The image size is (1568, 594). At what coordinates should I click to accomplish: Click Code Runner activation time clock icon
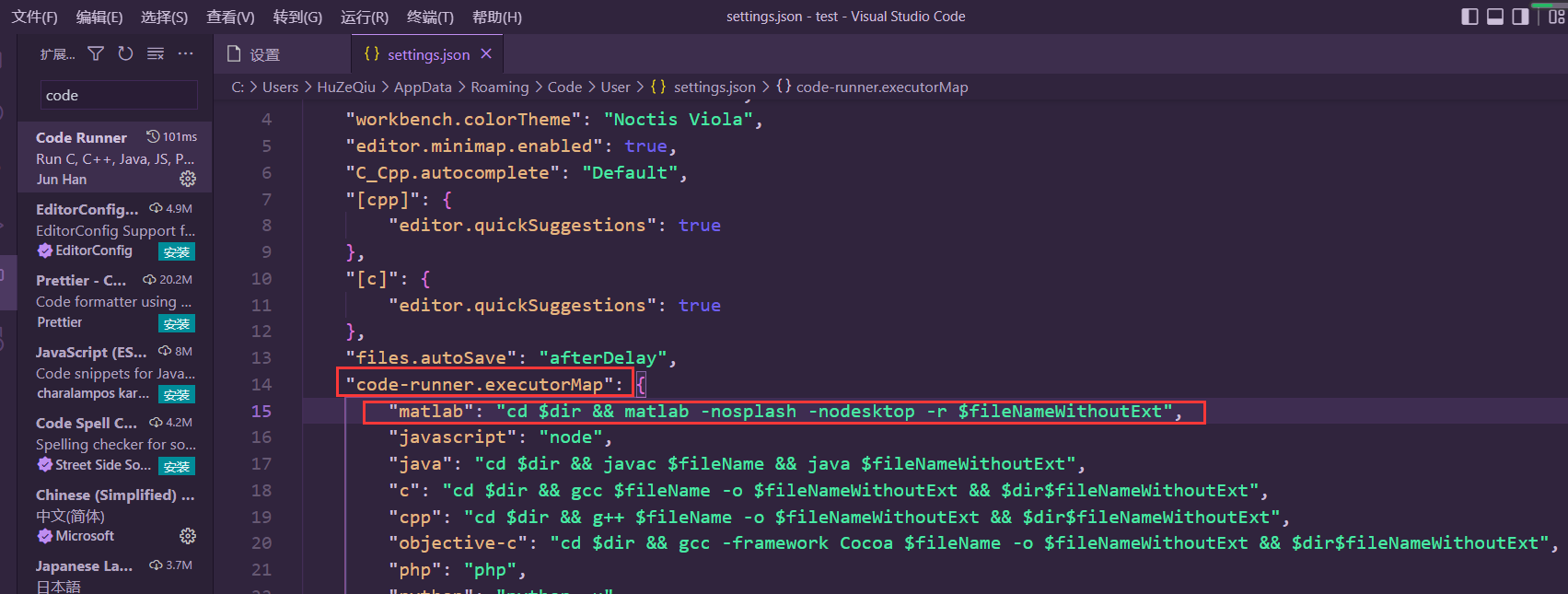(x=153, y=136)
